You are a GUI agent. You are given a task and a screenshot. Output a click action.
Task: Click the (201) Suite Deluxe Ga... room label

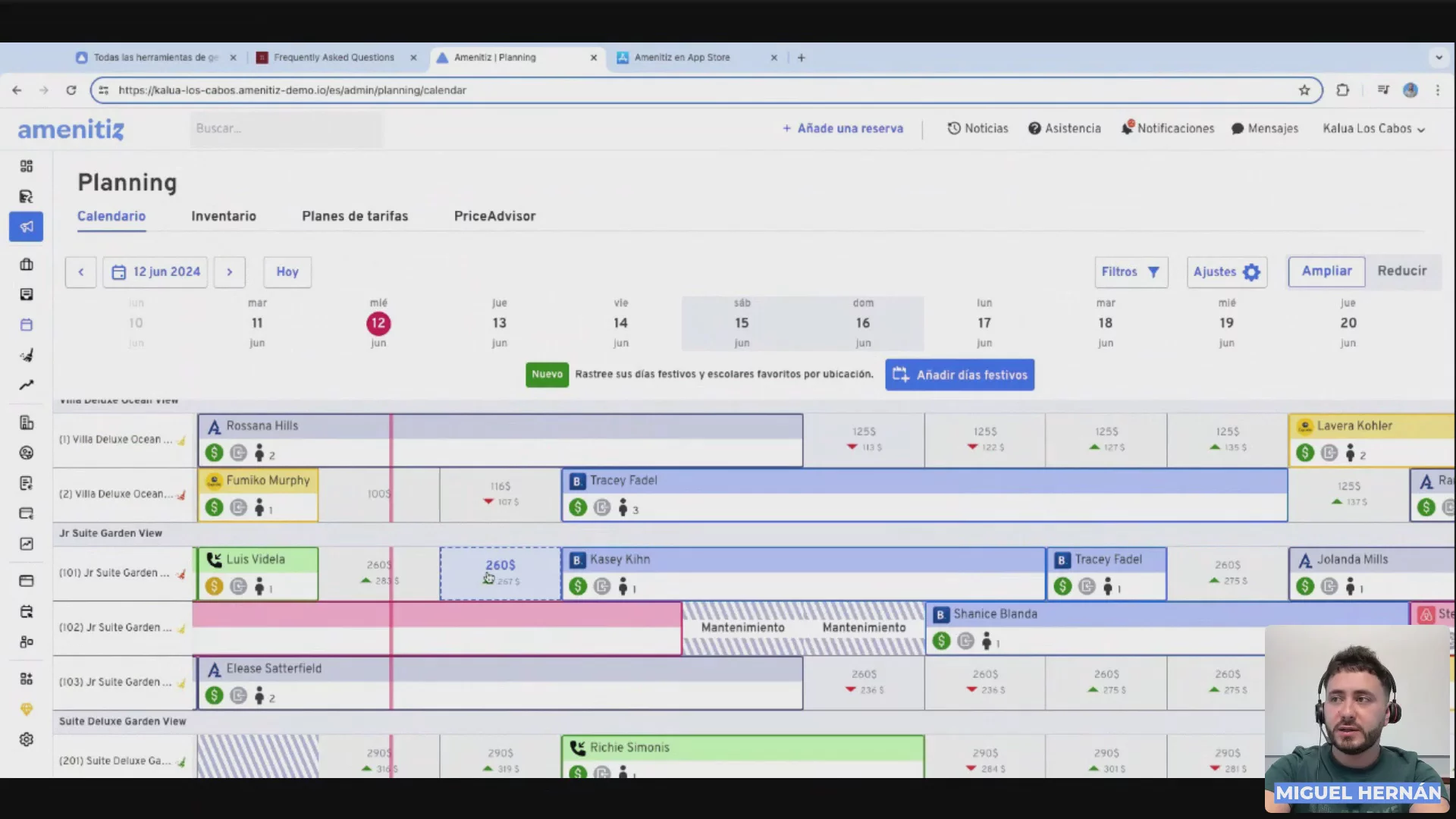coord(115,761)
